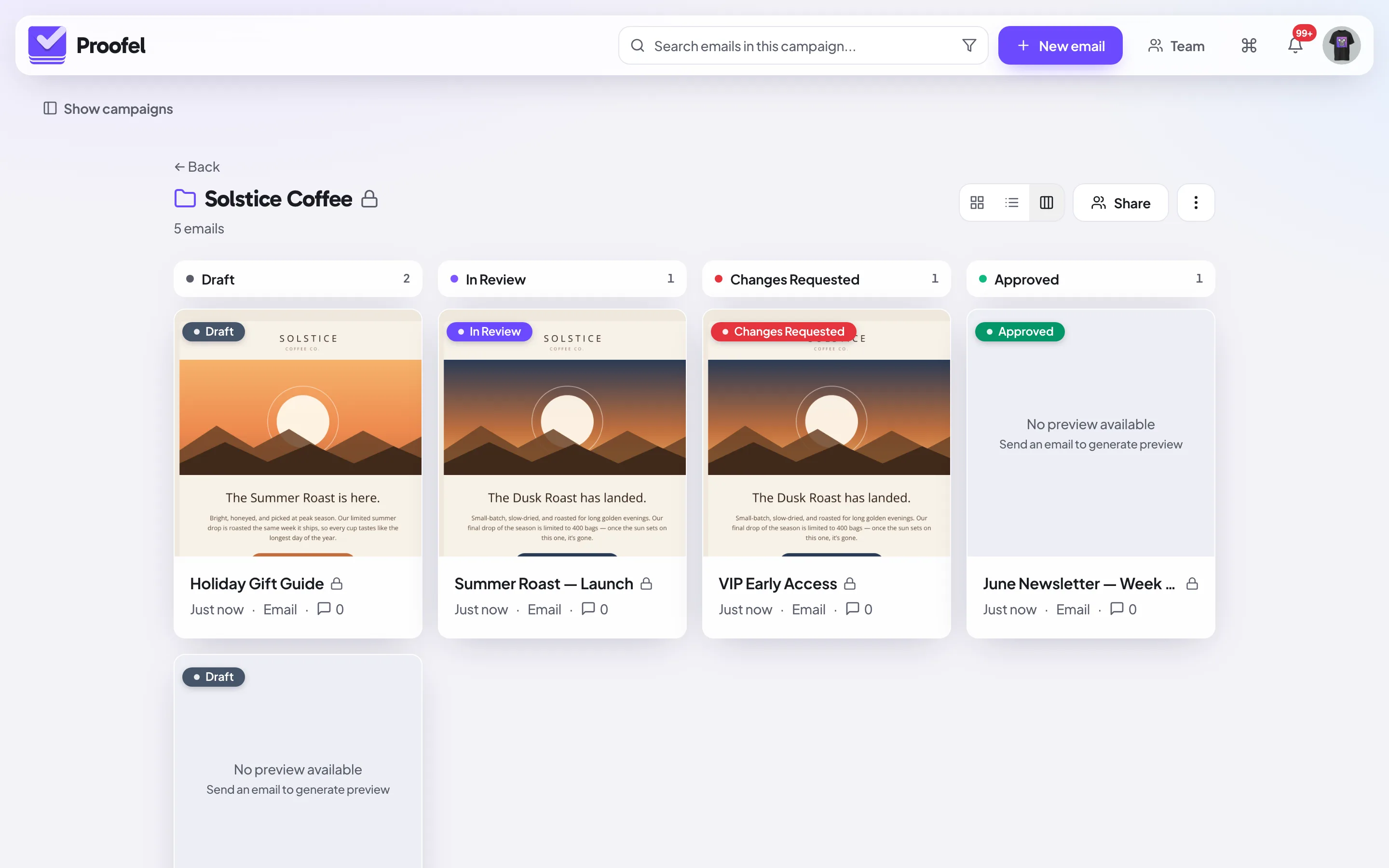Select the Approved column header

coord(1090,279)
